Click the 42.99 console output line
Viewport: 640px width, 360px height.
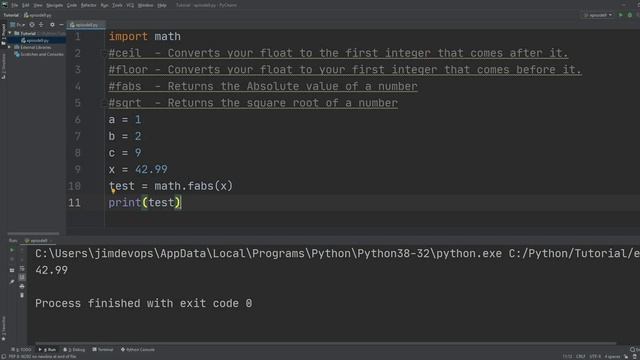51,270
